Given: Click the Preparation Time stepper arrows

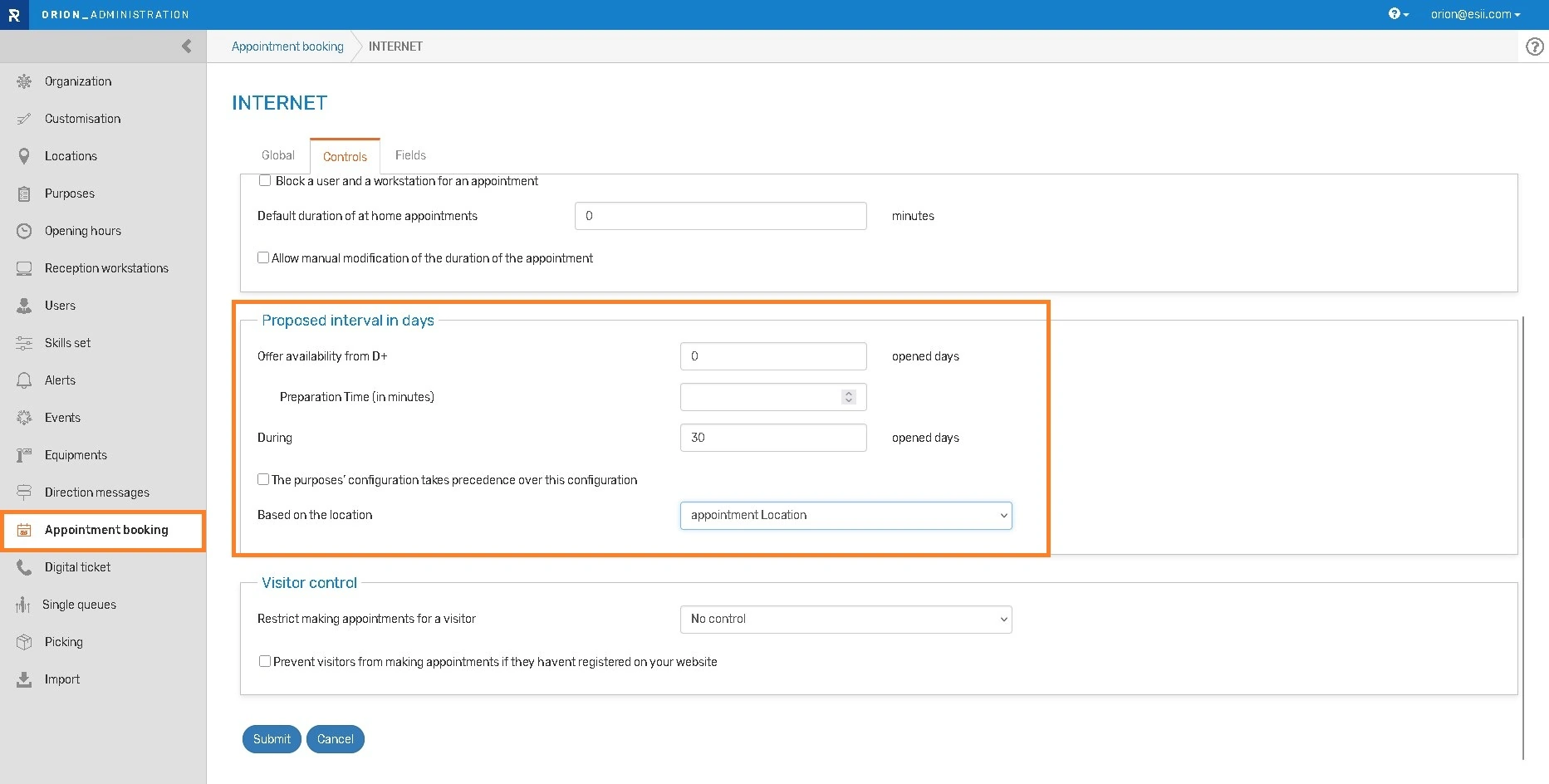Looking at the screenshot, I should pos(848,397).
